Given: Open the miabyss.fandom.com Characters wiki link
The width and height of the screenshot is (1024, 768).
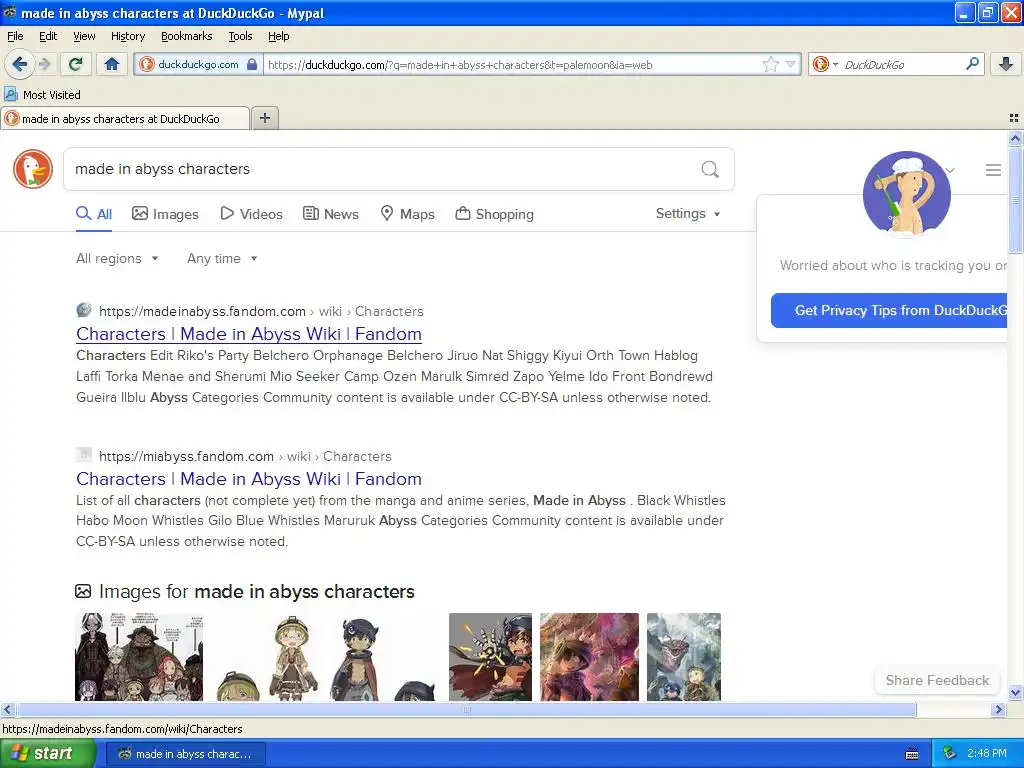Looking at the screenshot, I should [x=249, y=479].
